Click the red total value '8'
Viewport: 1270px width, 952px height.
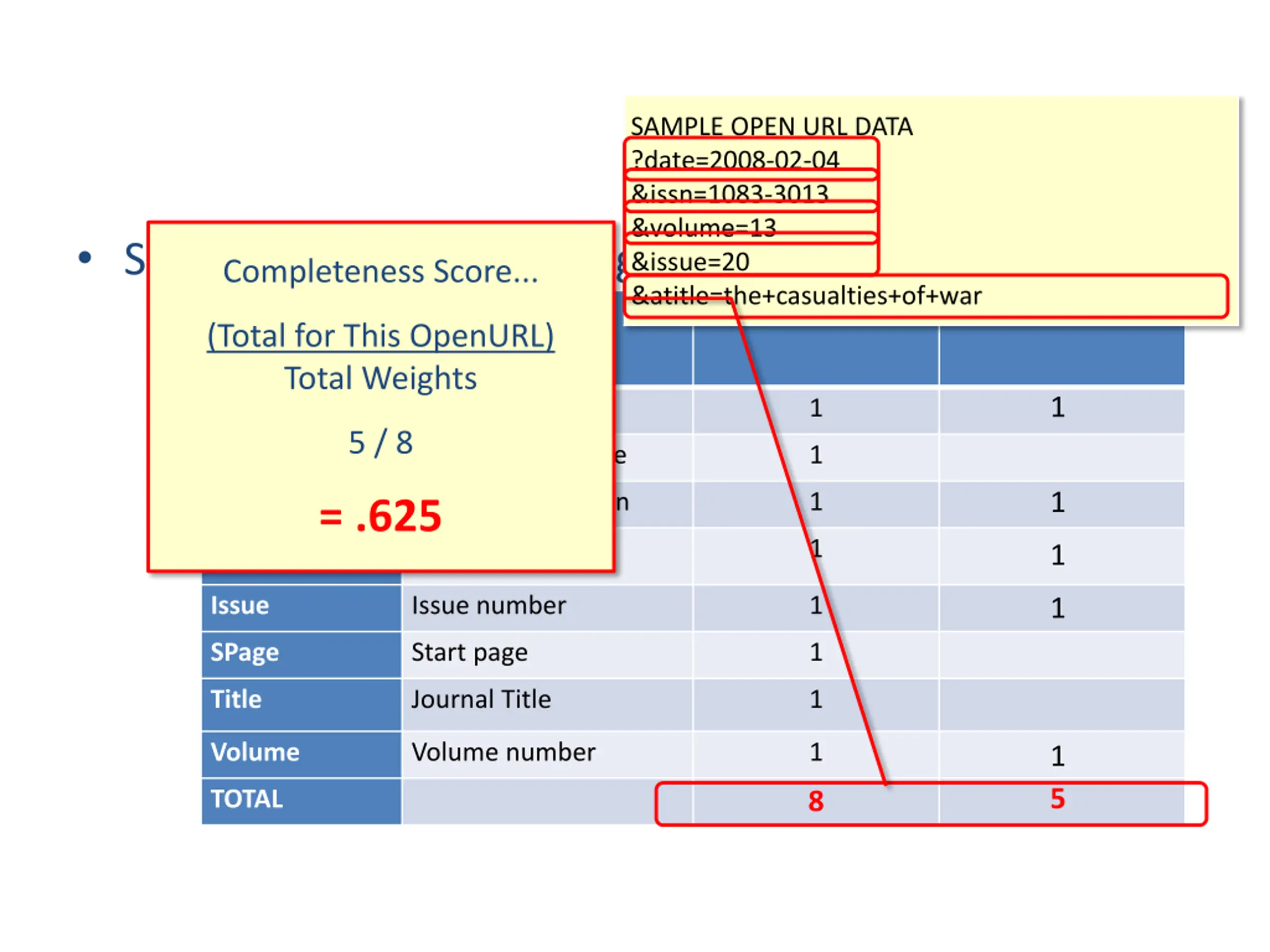pos(816,801)
